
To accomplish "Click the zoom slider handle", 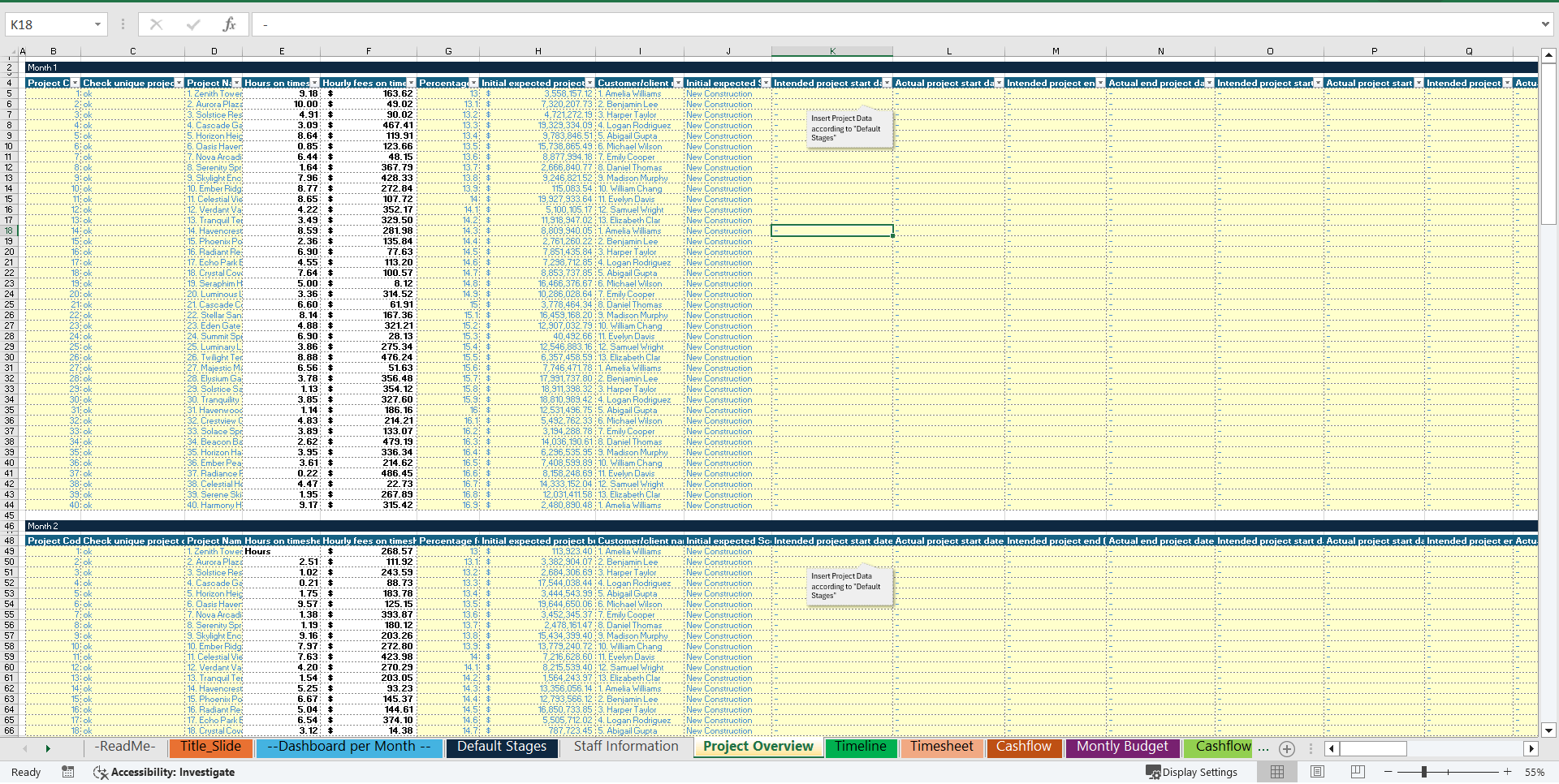I will [x=1424, y=772].
